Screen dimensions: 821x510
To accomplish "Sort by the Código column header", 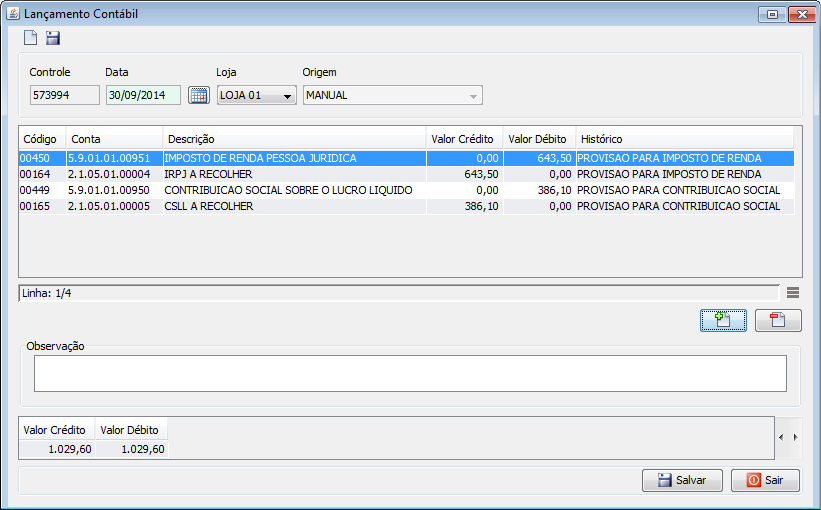I will point(42,139).
